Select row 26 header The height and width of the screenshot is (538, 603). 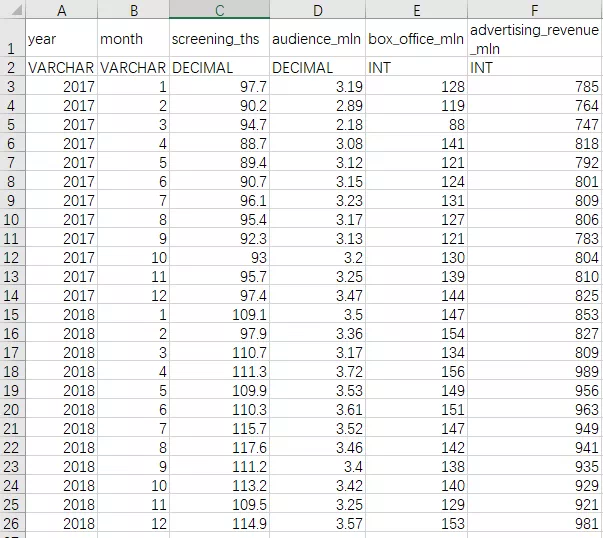coord(13,523)
